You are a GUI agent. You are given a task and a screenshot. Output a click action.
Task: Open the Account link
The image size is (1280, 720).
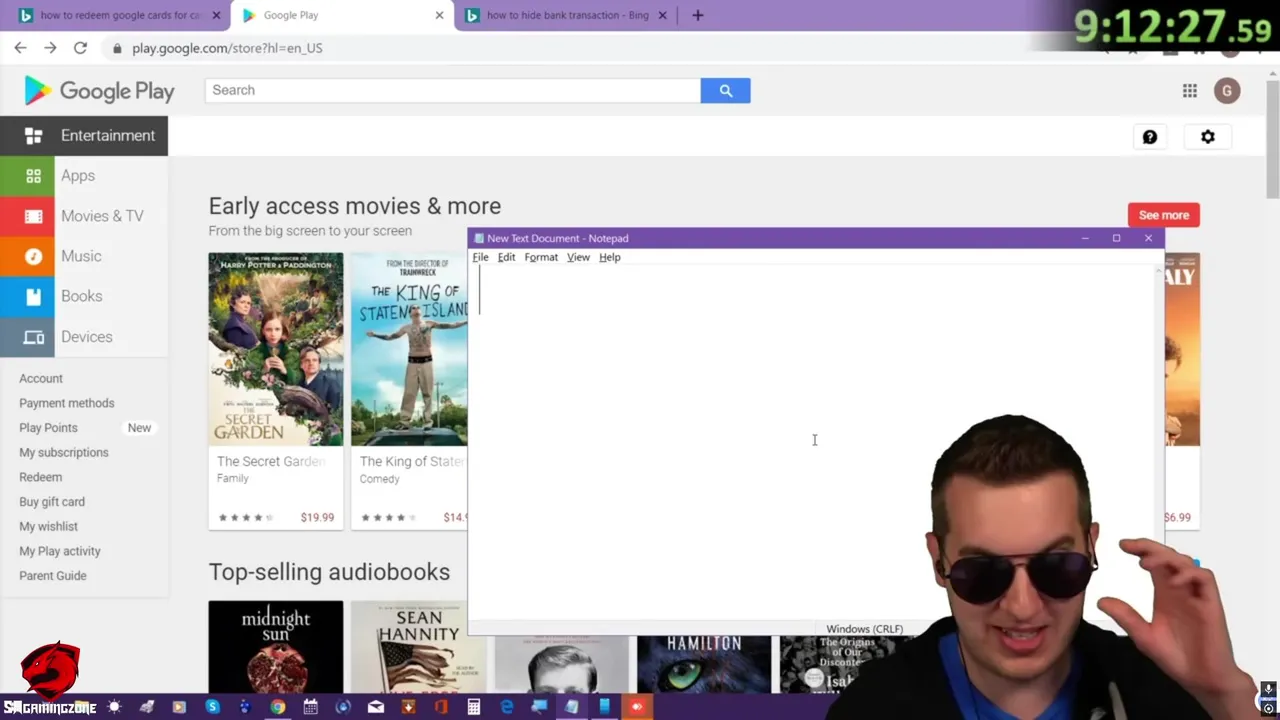point(41,378)
